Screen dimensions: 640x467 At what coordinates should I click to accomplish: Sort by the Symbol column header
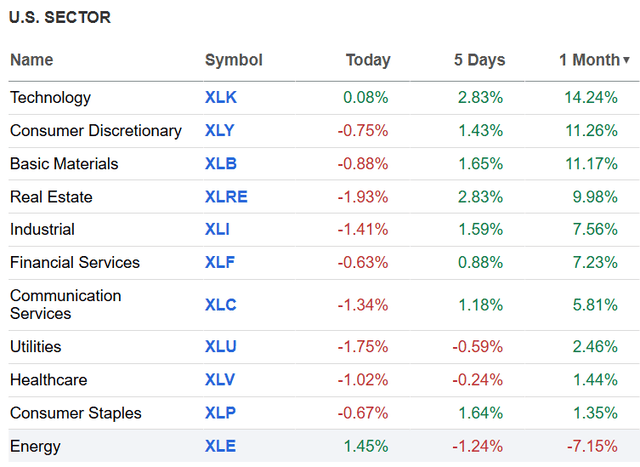pyautogui.click(x=233, y=60)
